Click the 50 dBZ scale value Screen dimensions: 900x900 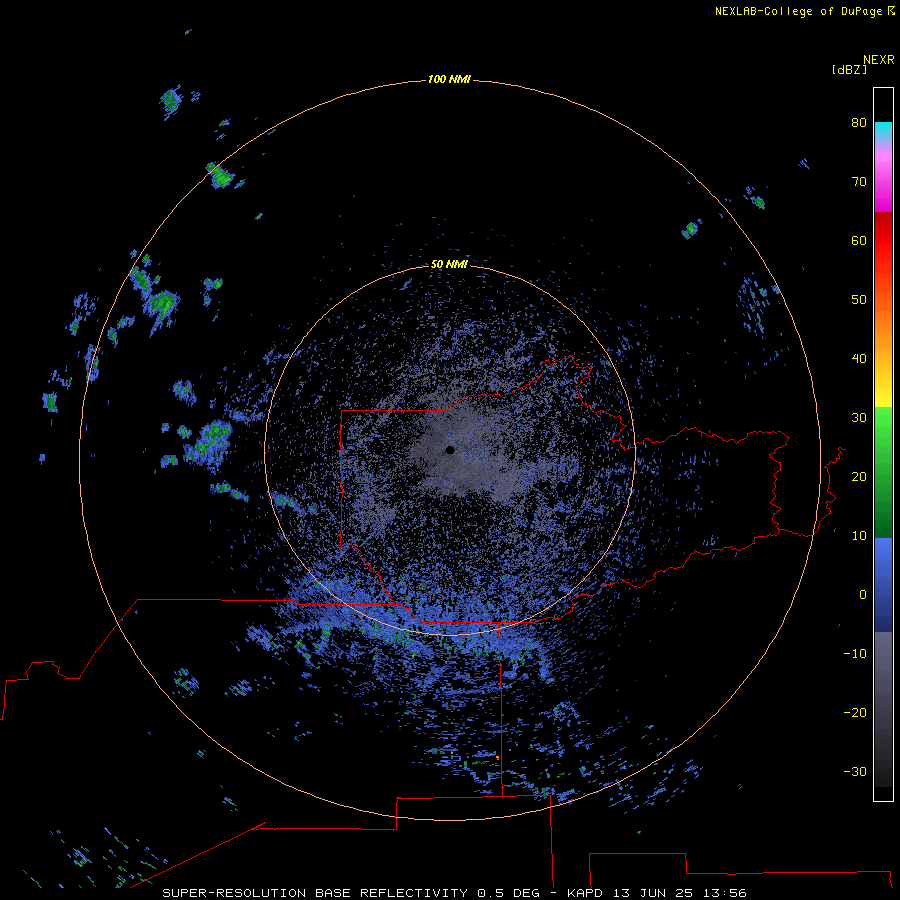tap(859, 300)
